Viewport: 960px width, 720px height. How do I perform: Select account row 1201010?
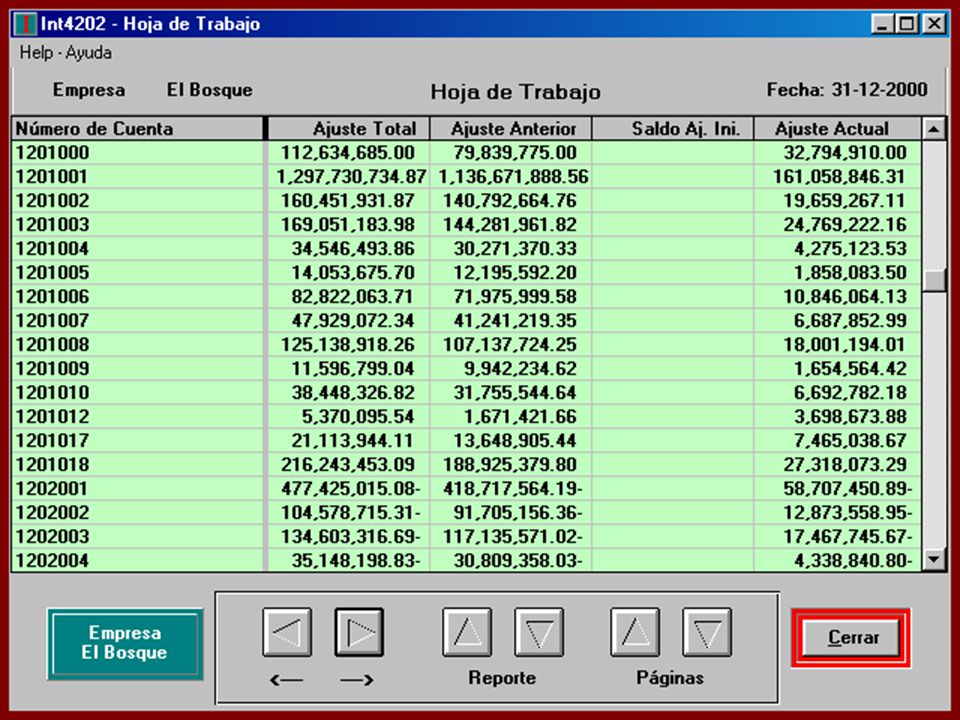click(x=467, y=392)
